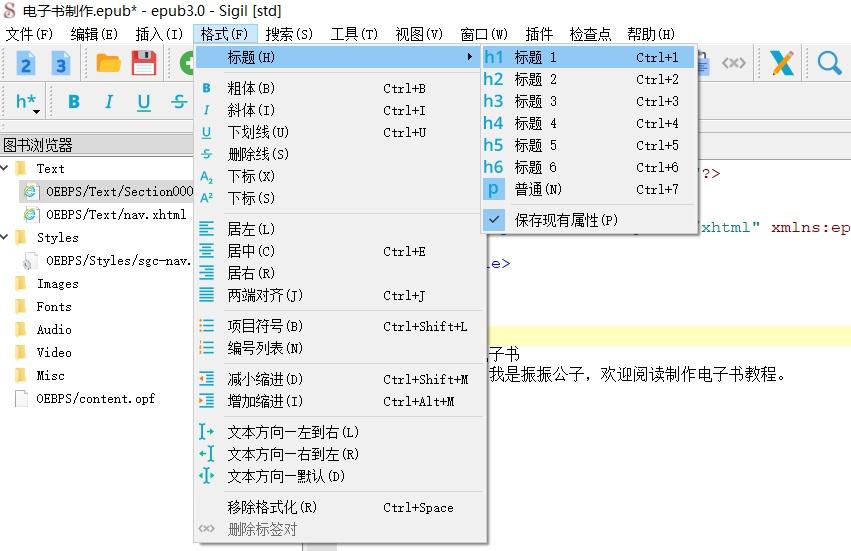Open the 帮助(H) menu
Screen dimensions: 851x551
[x=651, y=34]
